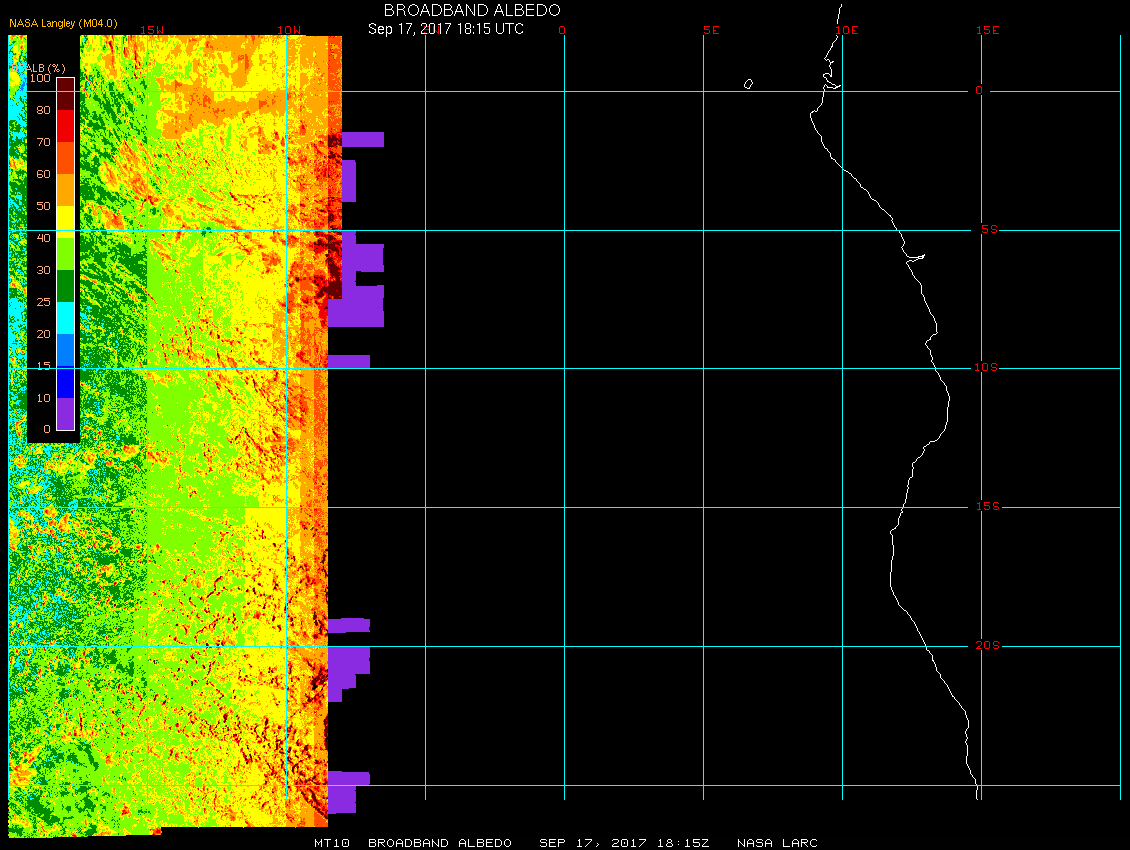Click the 5E longitude label
This screenshot has height=850, width=1130.
[x=711, y=30]
